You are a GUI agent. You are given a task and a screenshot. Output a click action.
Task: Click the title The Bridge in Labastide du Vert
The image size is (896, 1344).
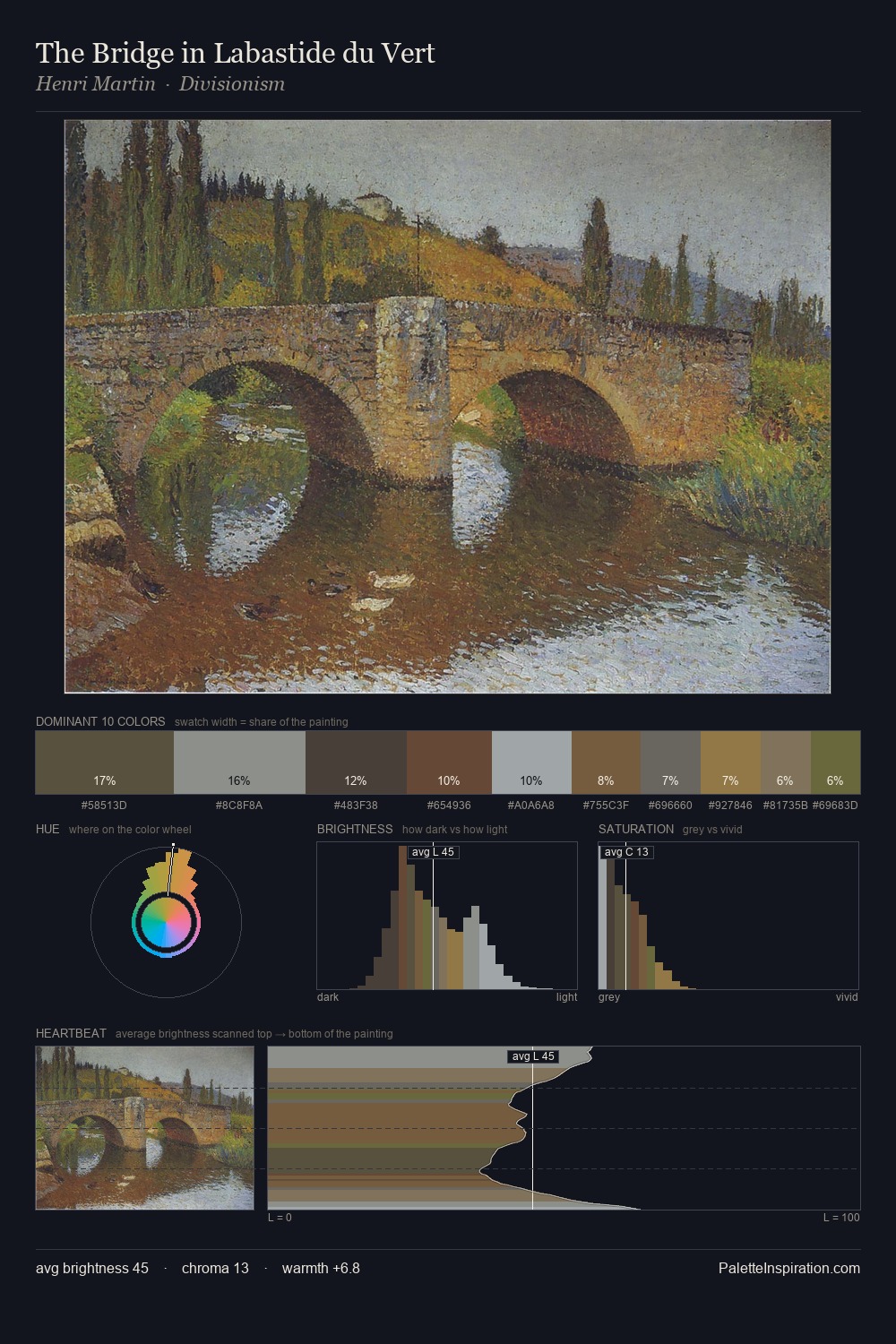[x=236, y=53]
